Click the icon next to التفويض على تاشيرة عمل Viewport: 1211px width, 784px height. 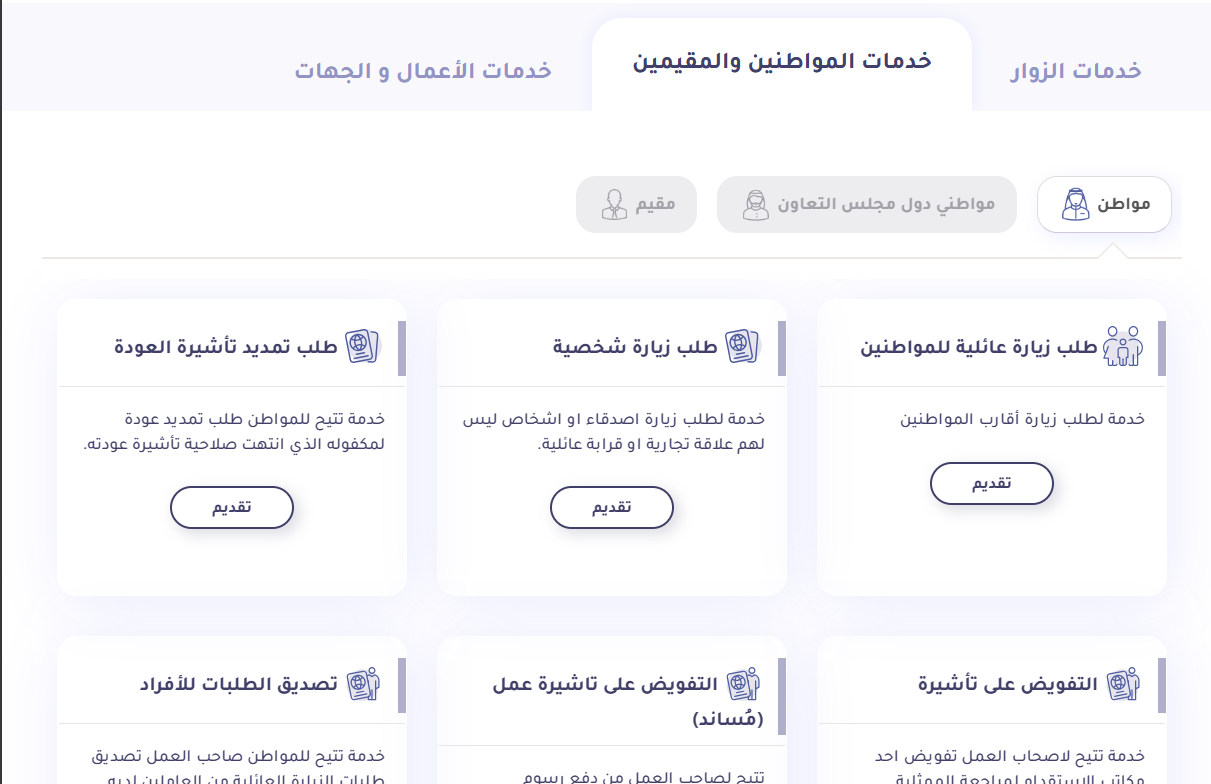click(x=742, y=684)
